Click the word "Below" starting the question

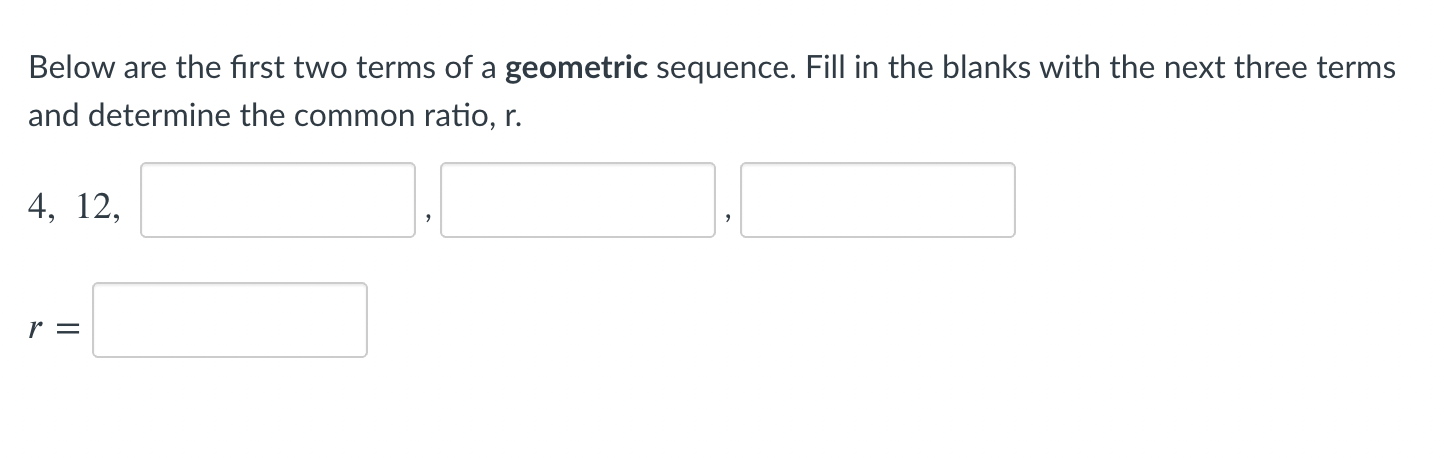62,68
